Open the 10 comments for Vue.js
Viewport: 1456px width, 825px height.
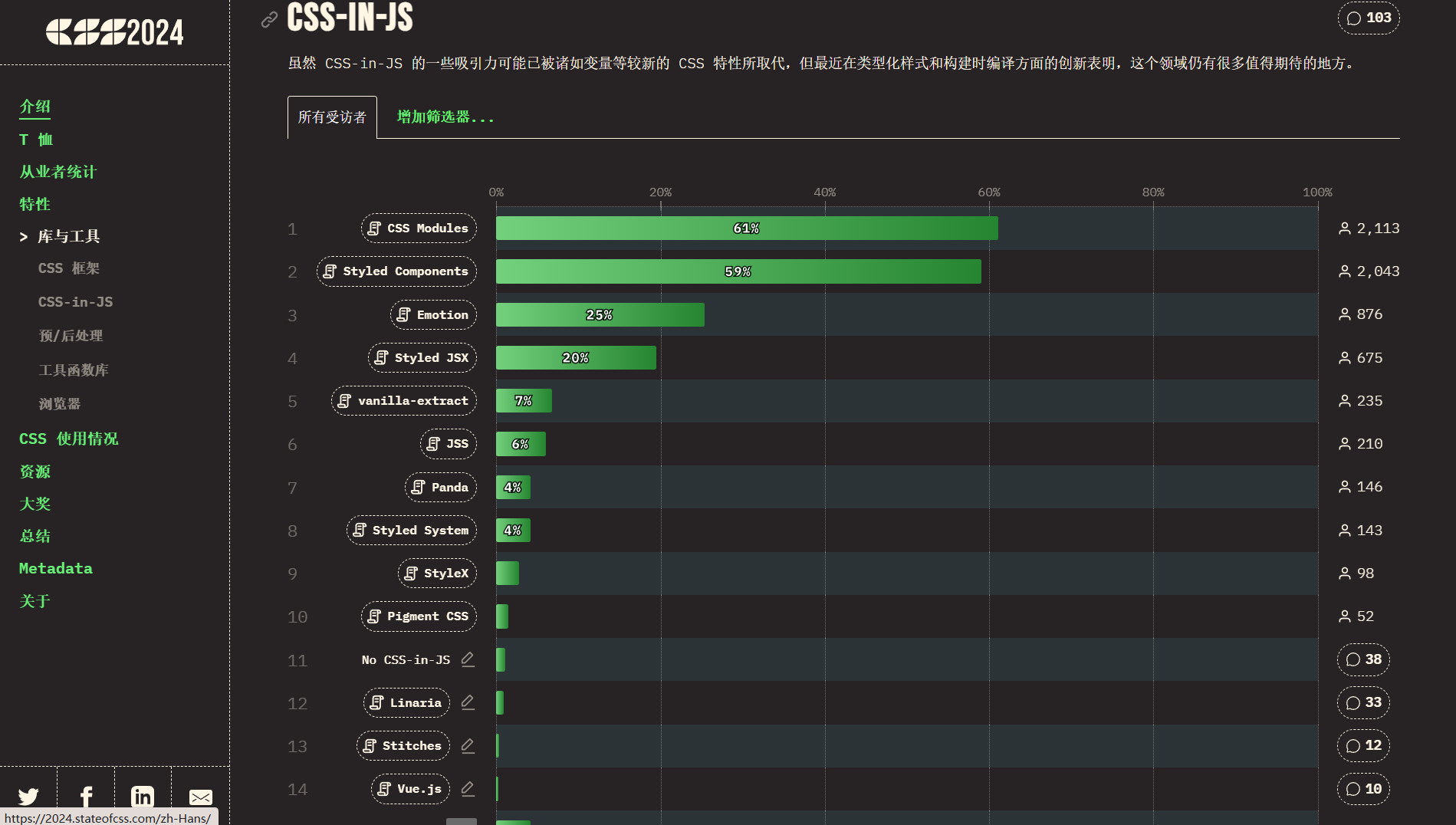(1363, 789)
